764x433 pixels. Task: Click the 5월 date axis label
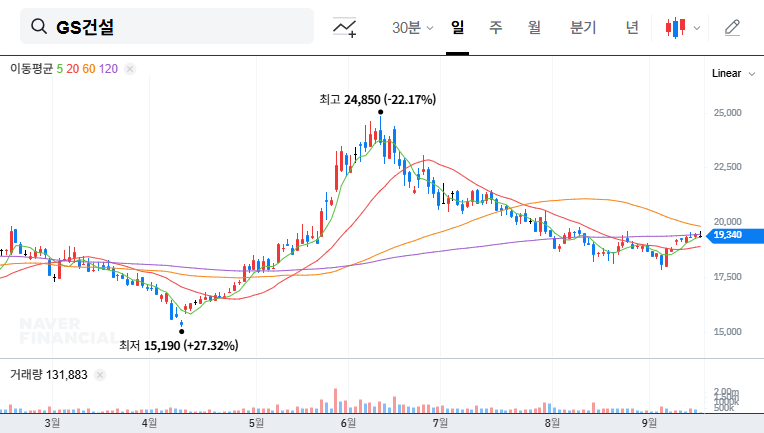(256, 423)
